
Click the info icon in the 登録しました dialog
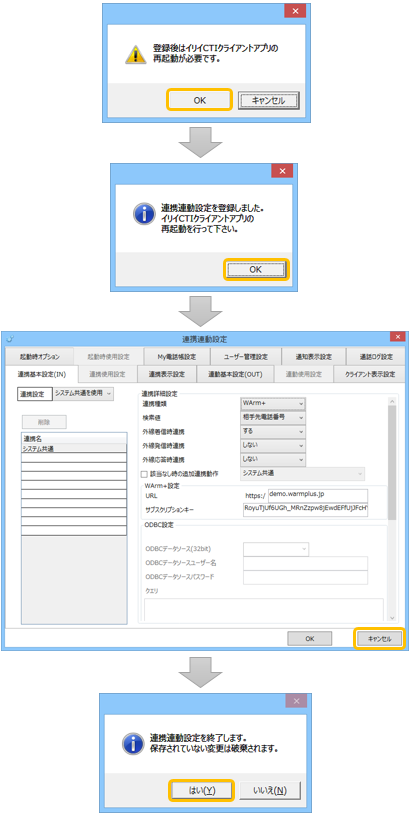[x=143, y=213]
